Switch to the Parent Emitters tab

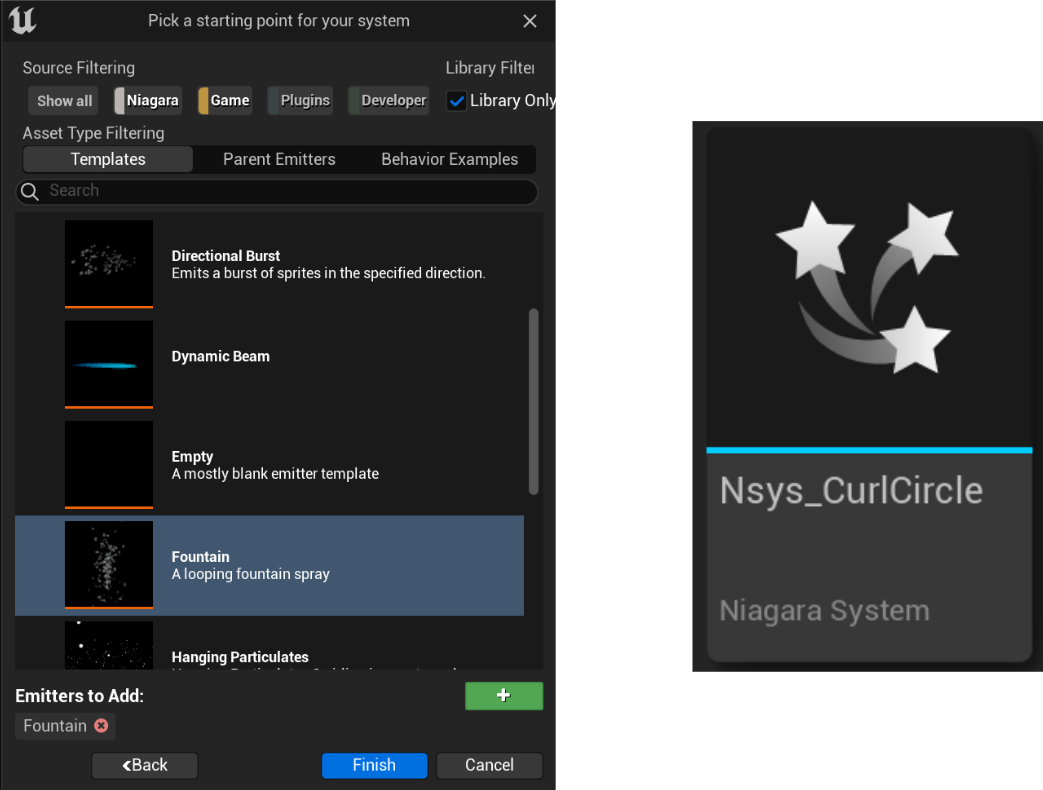point(279,160)
